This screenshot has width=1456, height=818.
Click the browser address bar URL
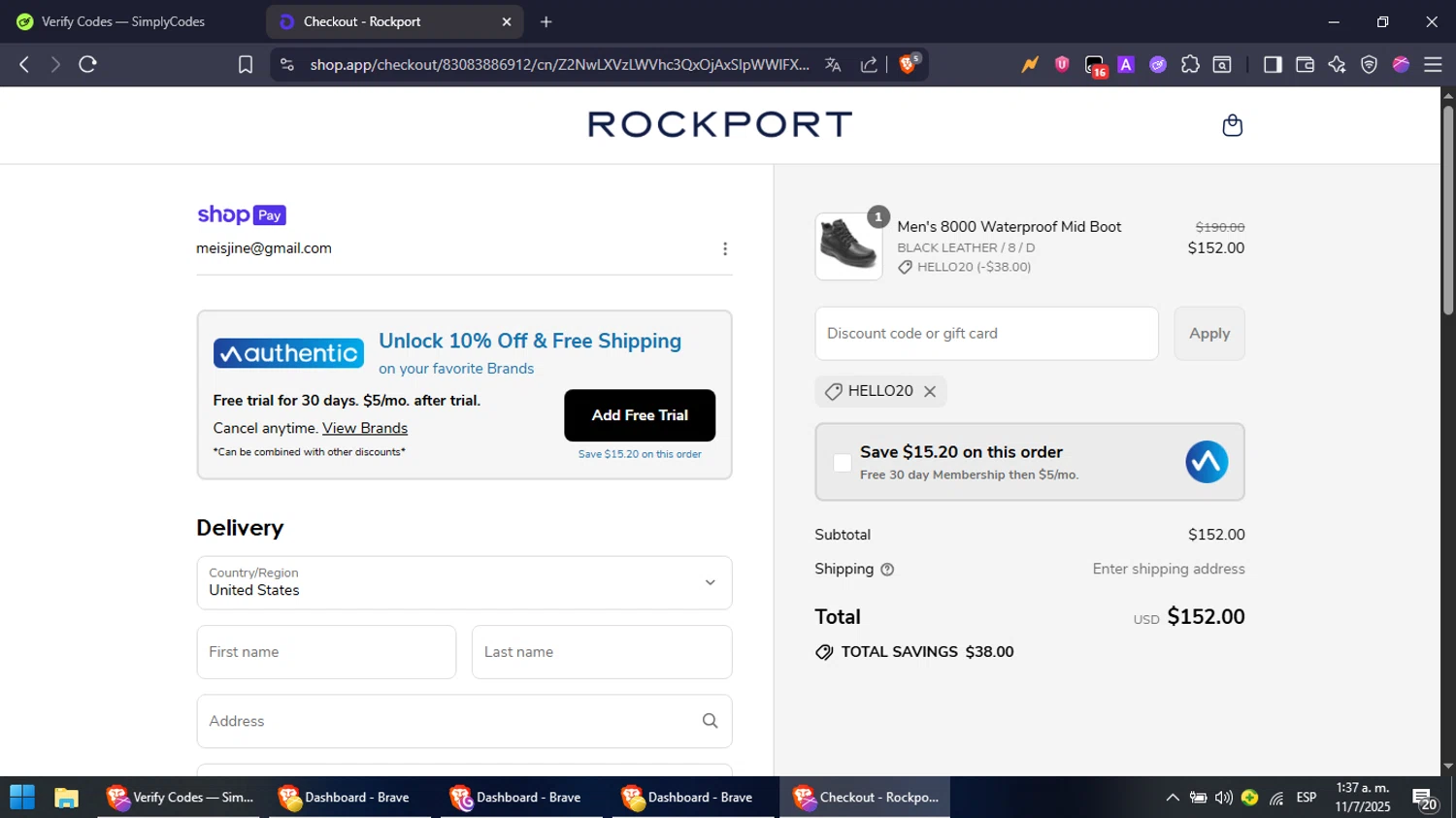coord(559,64)
